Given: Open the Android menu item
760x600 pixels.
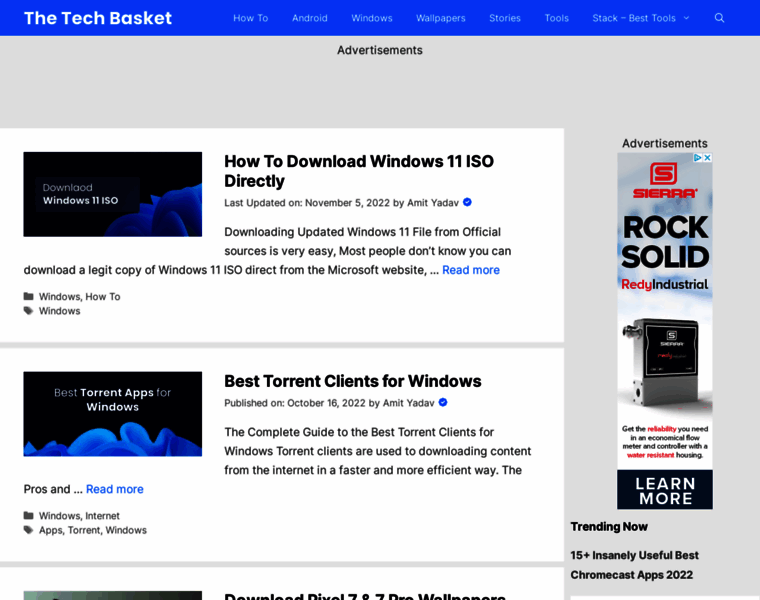Looking at the screenshot, I should pos(310,18).
